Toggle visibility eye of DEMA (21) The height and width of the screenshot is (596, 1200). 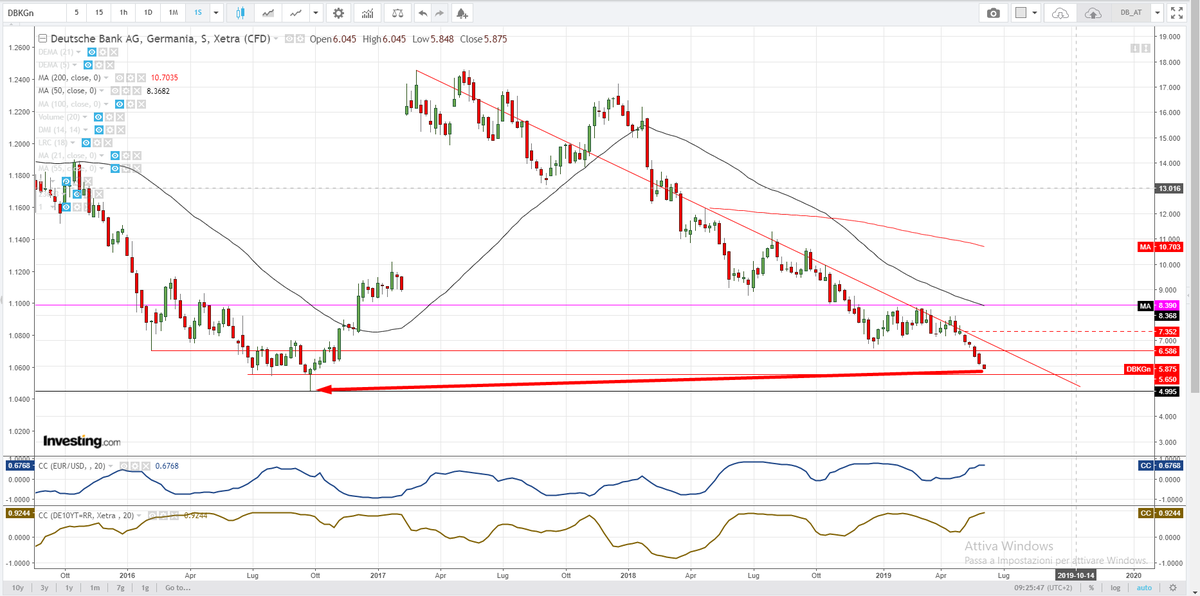(92, 52)
